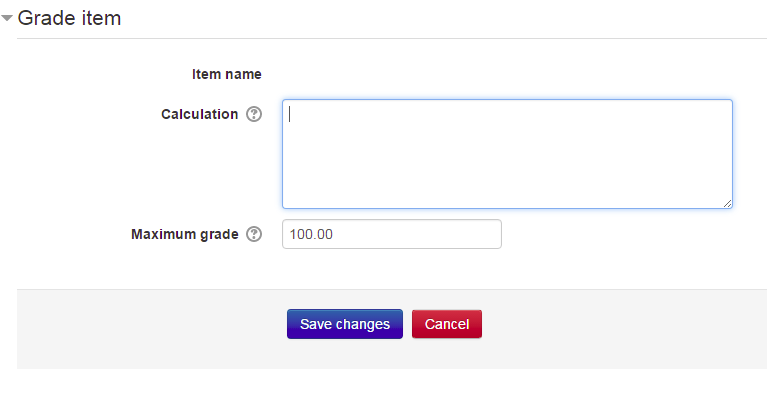
Task: Click the blue Save changes button label
Action: 345,324
